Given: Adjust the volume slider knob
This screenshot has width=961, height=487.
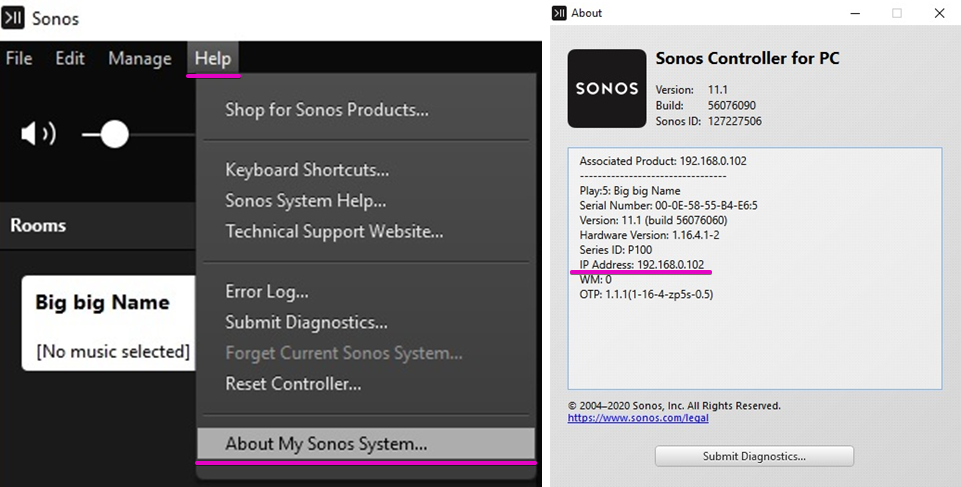Looking at the screenshot, I should tap(114, 134).
